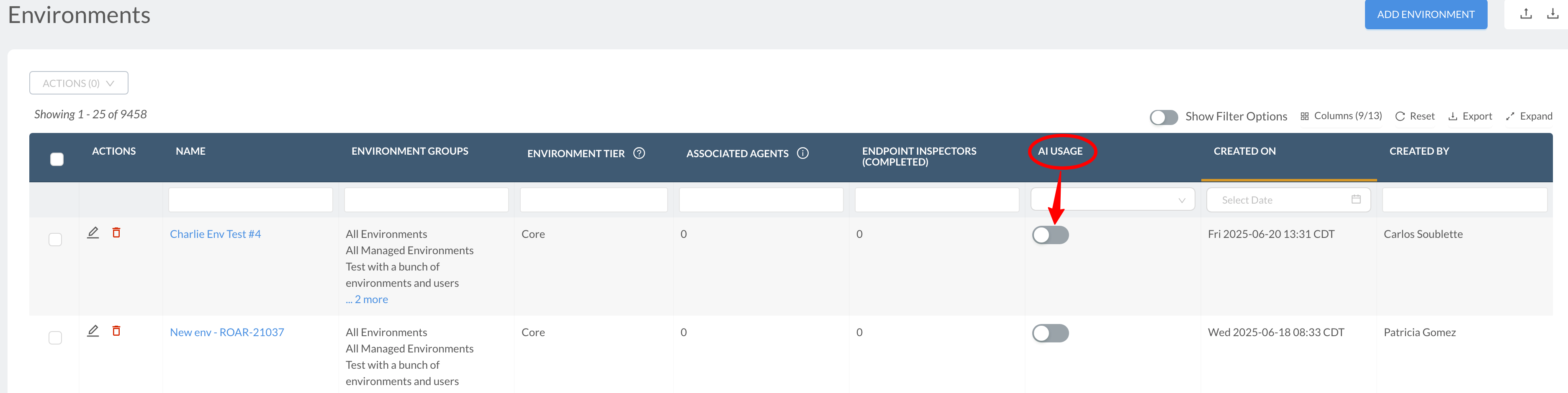Open Columns (9/13) selector
The height and width of the screenshot is (393, 1568).
click(1341, 116)
